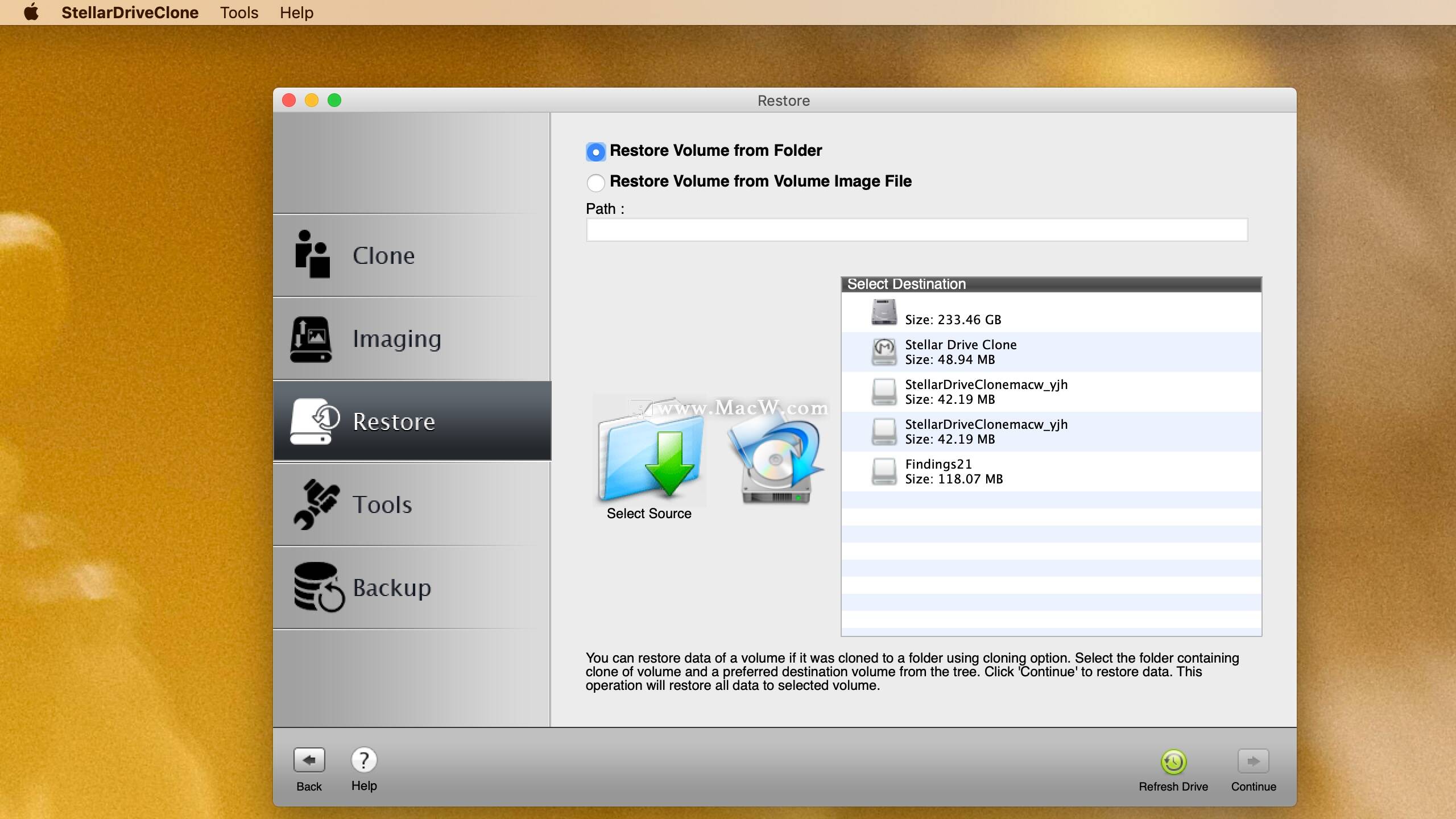Click the Select Destination list header
The width and height of the screenshot is (1456, 819).
(x=1051, y=284)
